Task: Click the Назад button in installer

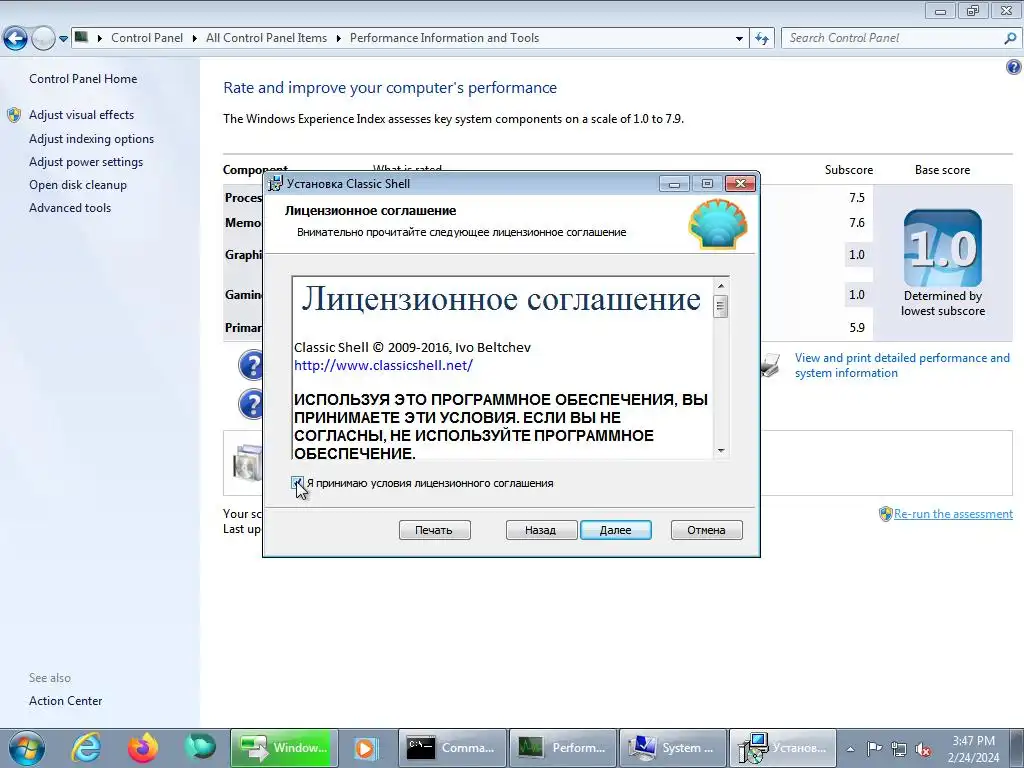Action: 541,530
